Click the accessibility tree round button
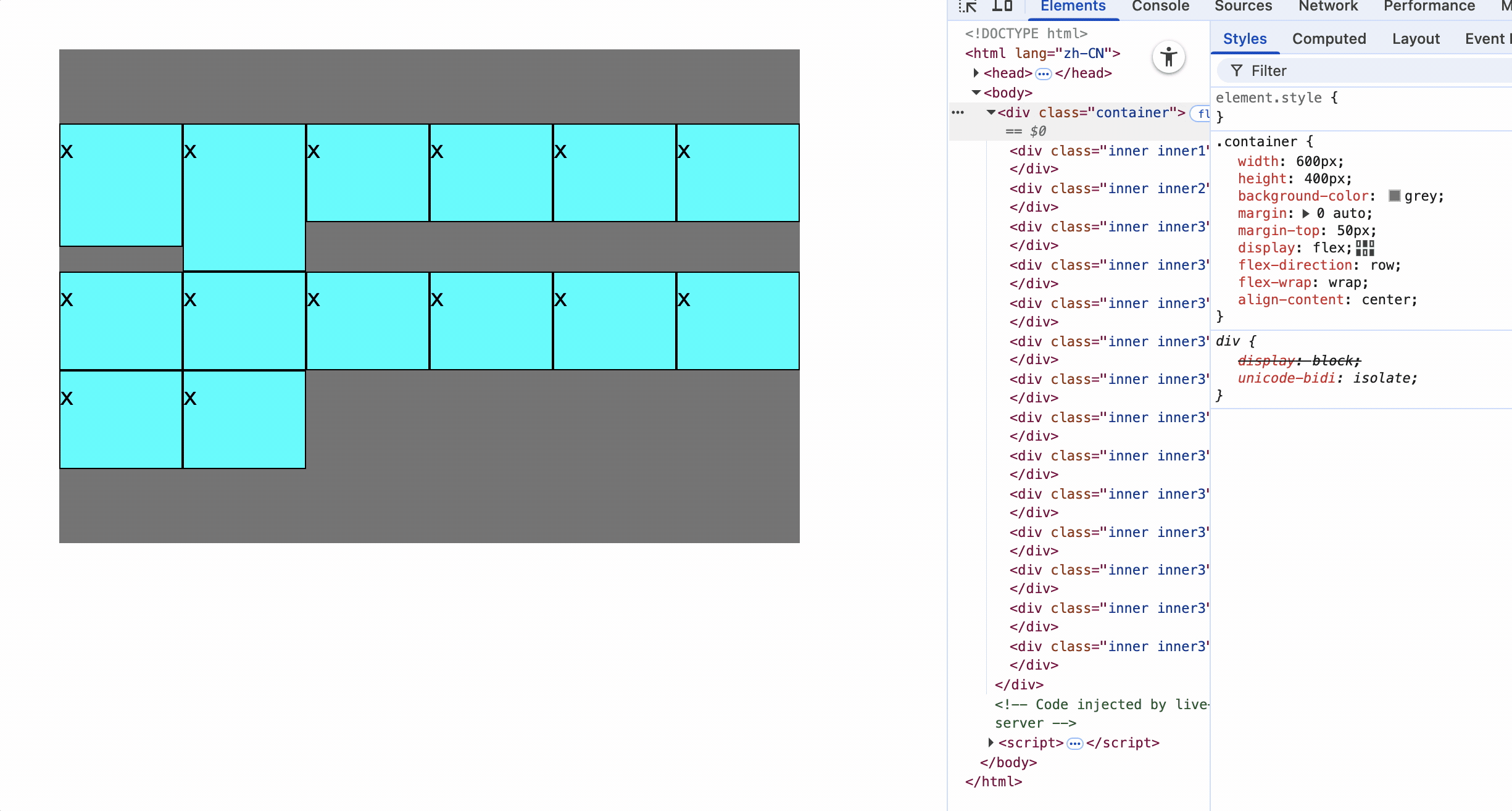This screenshot has width=1512, height=811. 1168,57
